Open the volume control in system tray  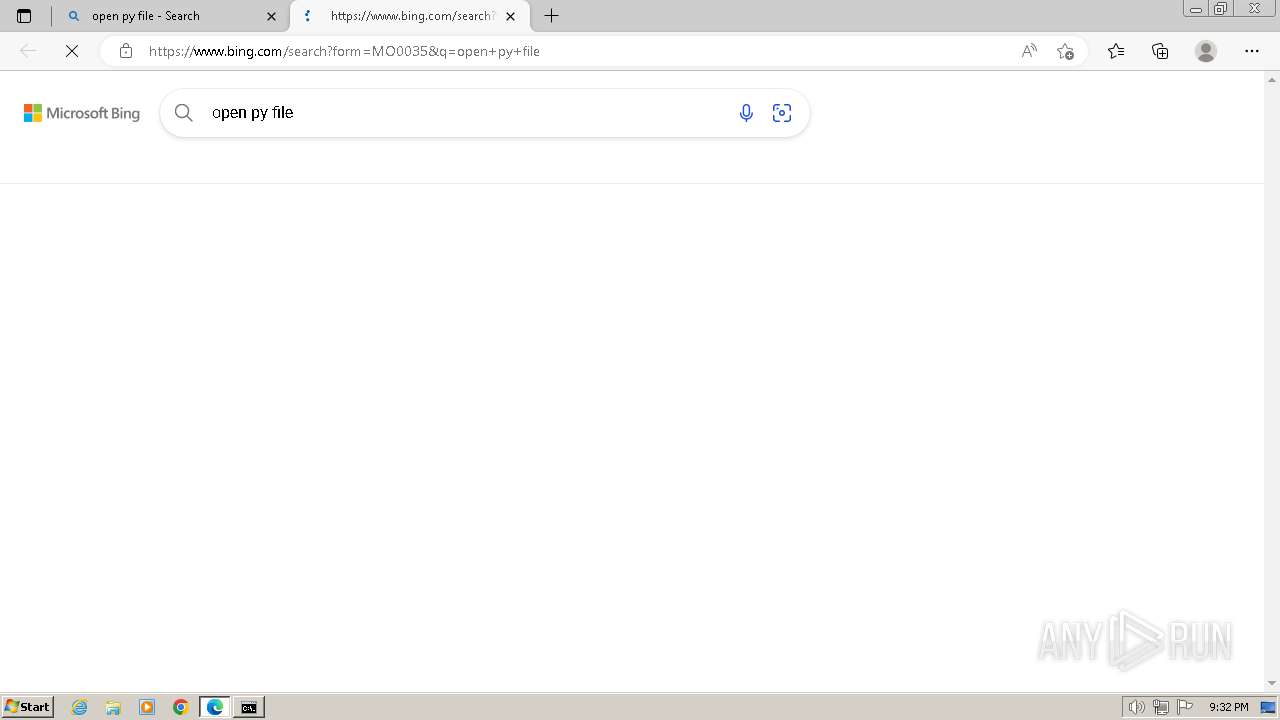1136,707
